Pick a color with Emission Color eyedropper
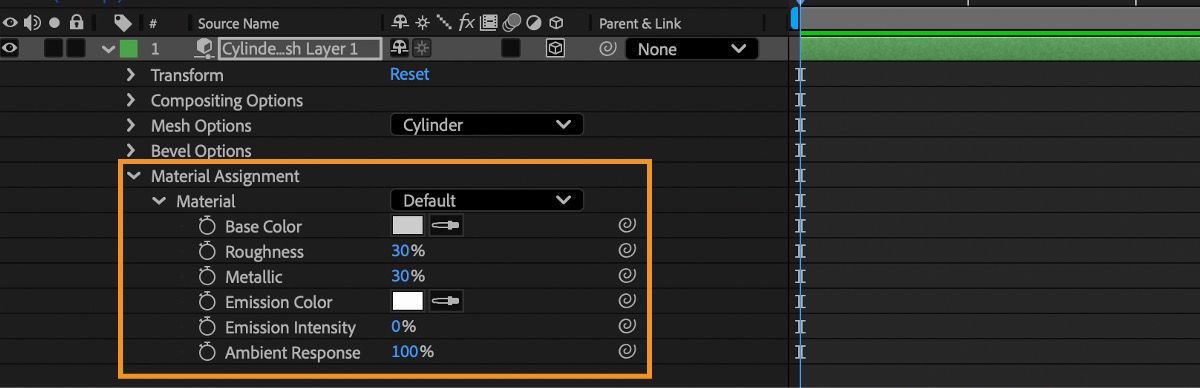The height and width of the screenshot is (388, 1200). tap(446, 301)
